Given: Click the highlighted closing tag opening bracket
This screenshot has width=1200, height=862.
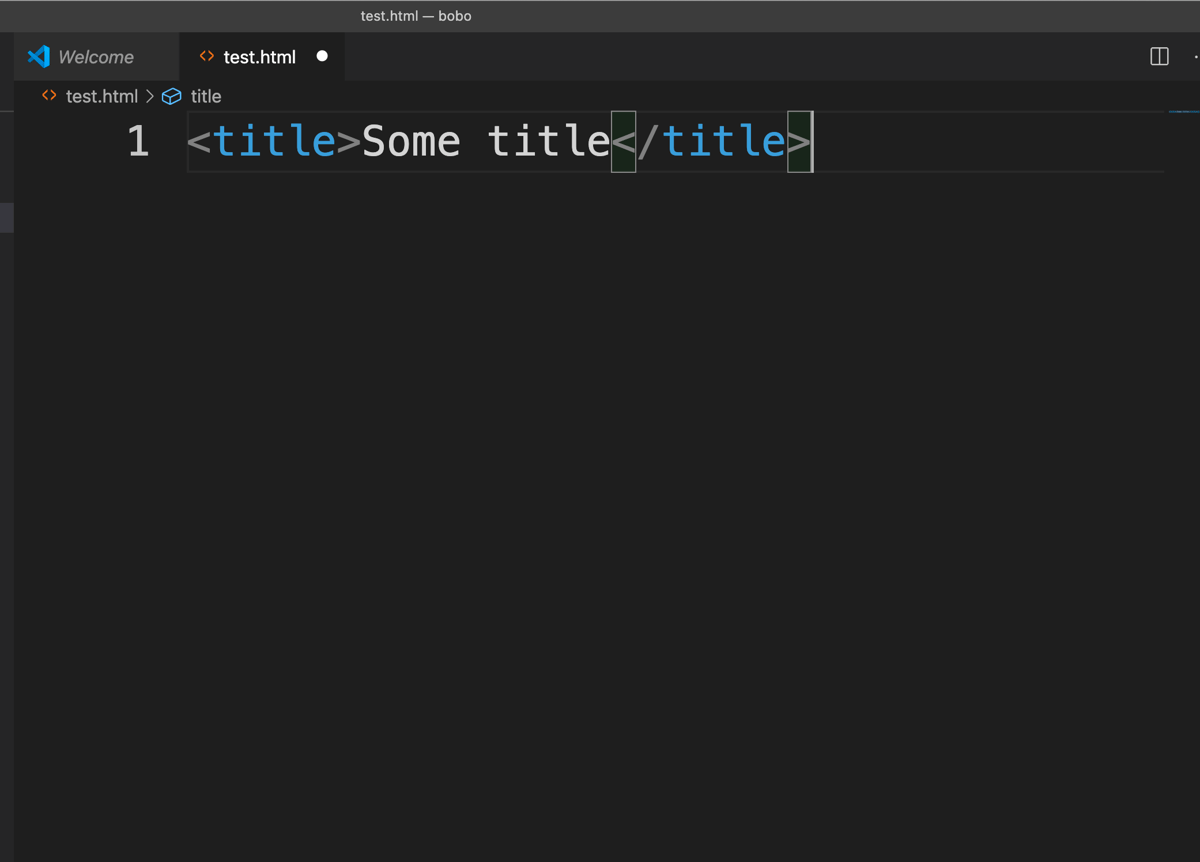Looking at the screenshot, I should 623,142.
